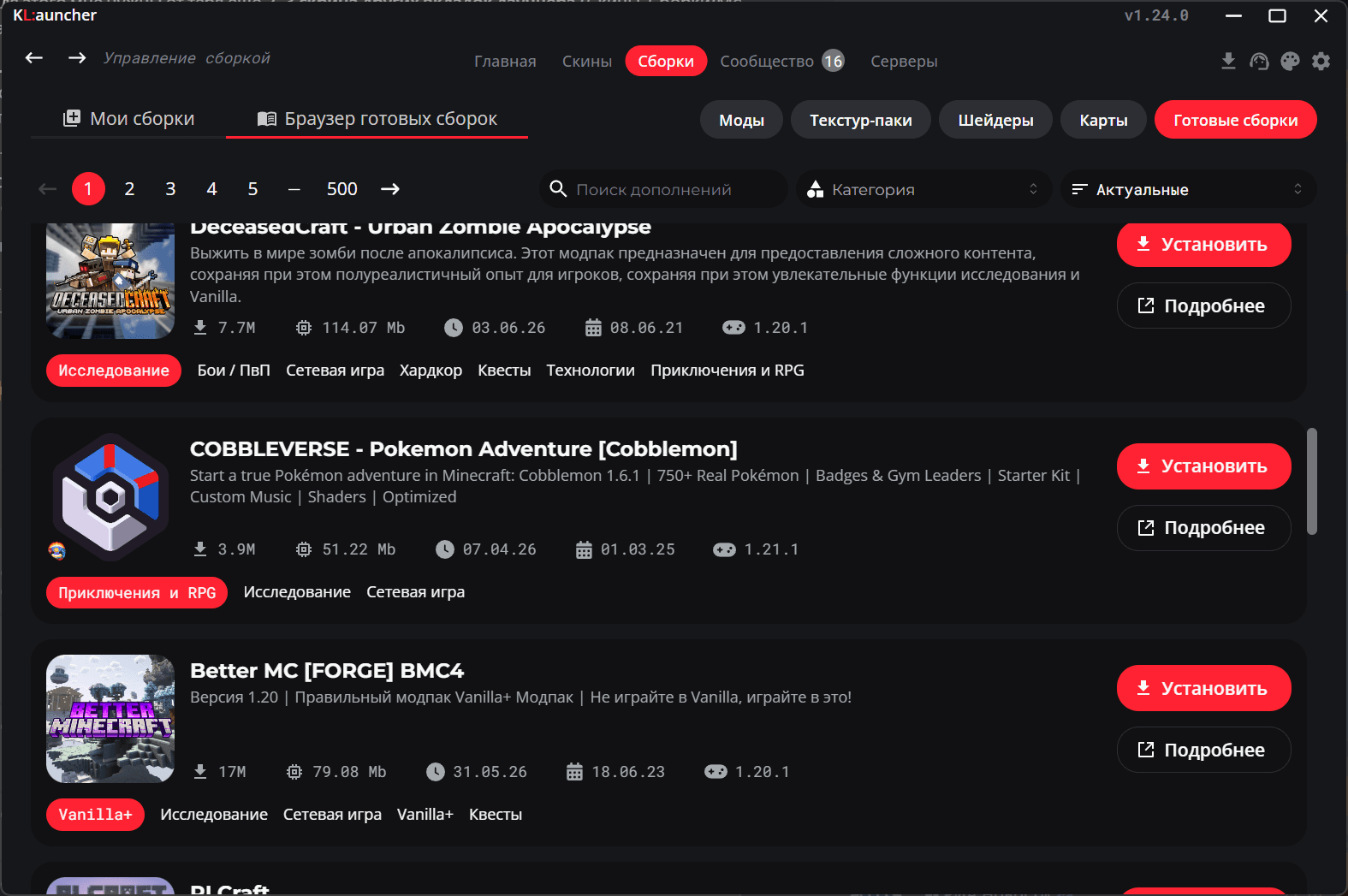
Task: Select the Текстур-паки filter button
Action: click(861, 120)
